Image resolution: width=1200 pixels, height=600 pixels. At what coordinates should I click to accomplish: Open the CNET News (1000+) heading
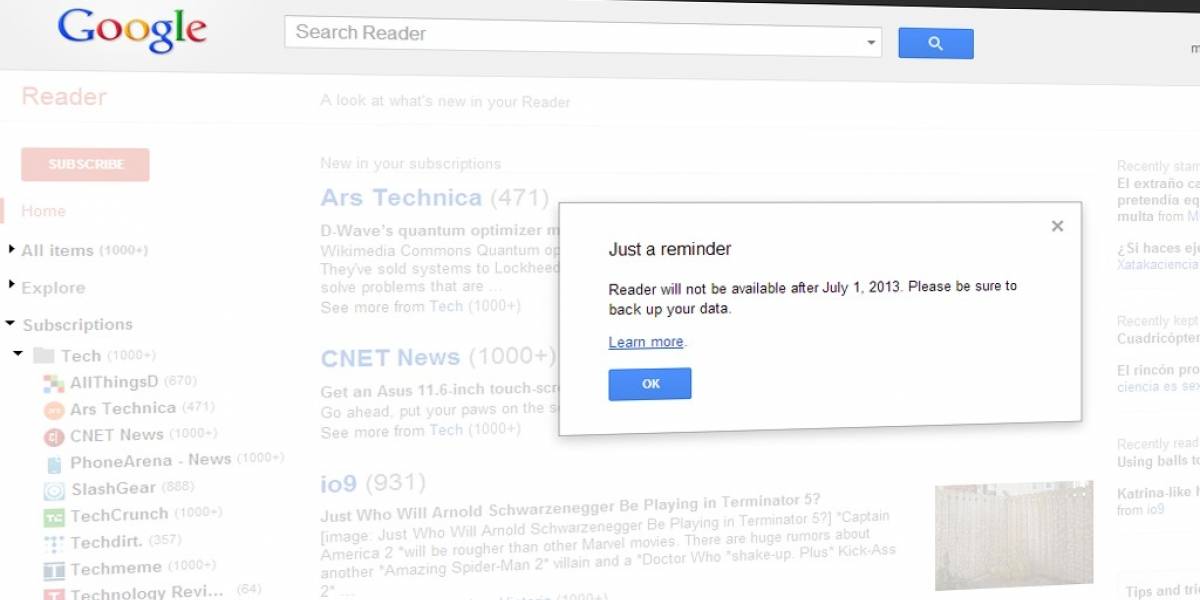pyautogui.click(x=439, y=357)
